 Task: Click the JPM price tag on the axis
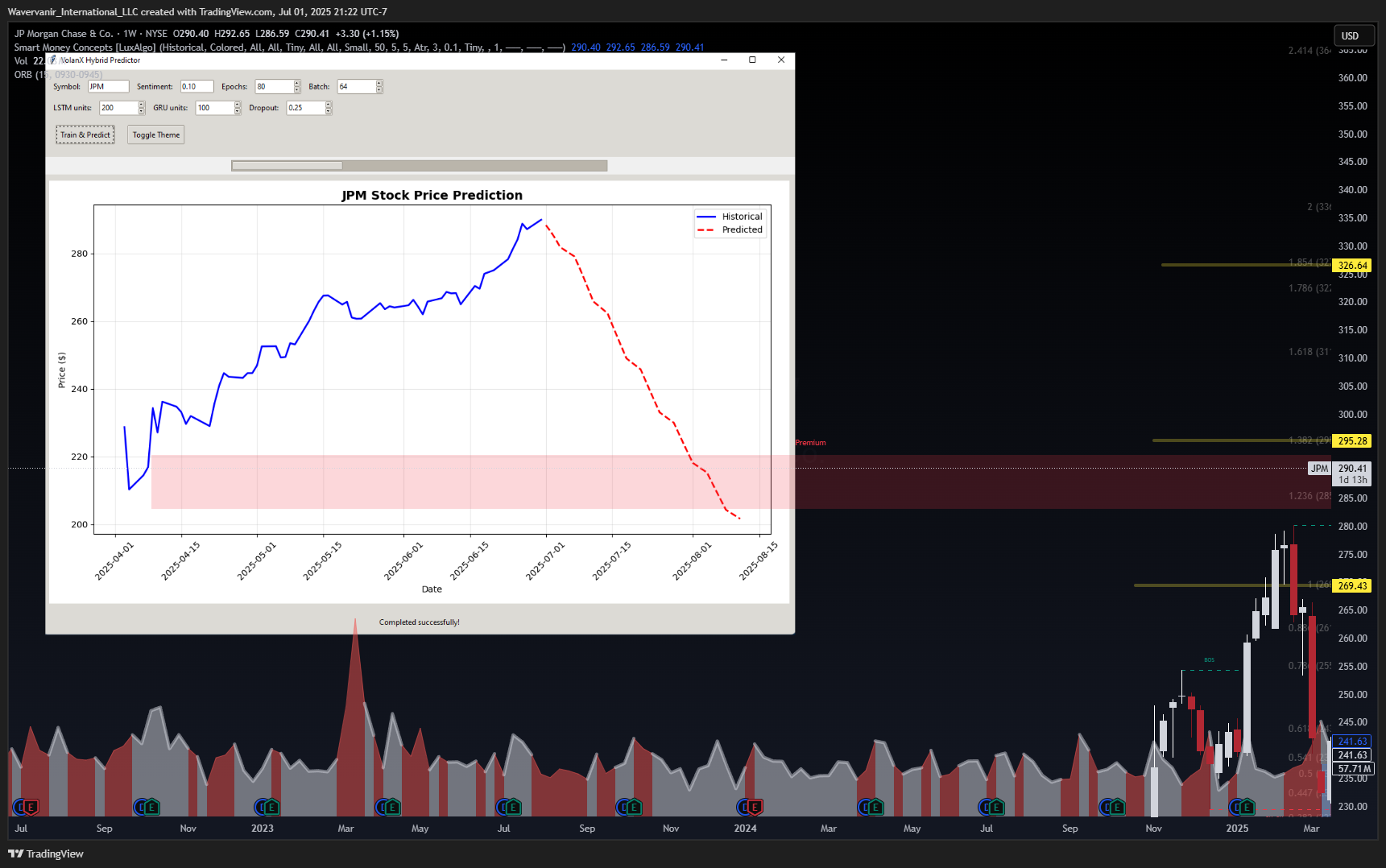(1319, 469)
